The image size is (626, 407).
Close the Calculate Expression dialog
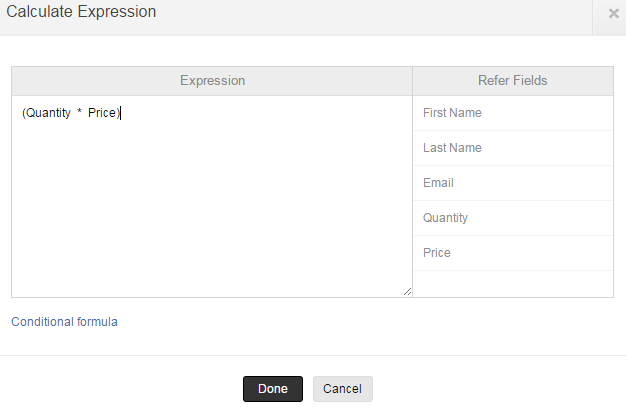613,14
